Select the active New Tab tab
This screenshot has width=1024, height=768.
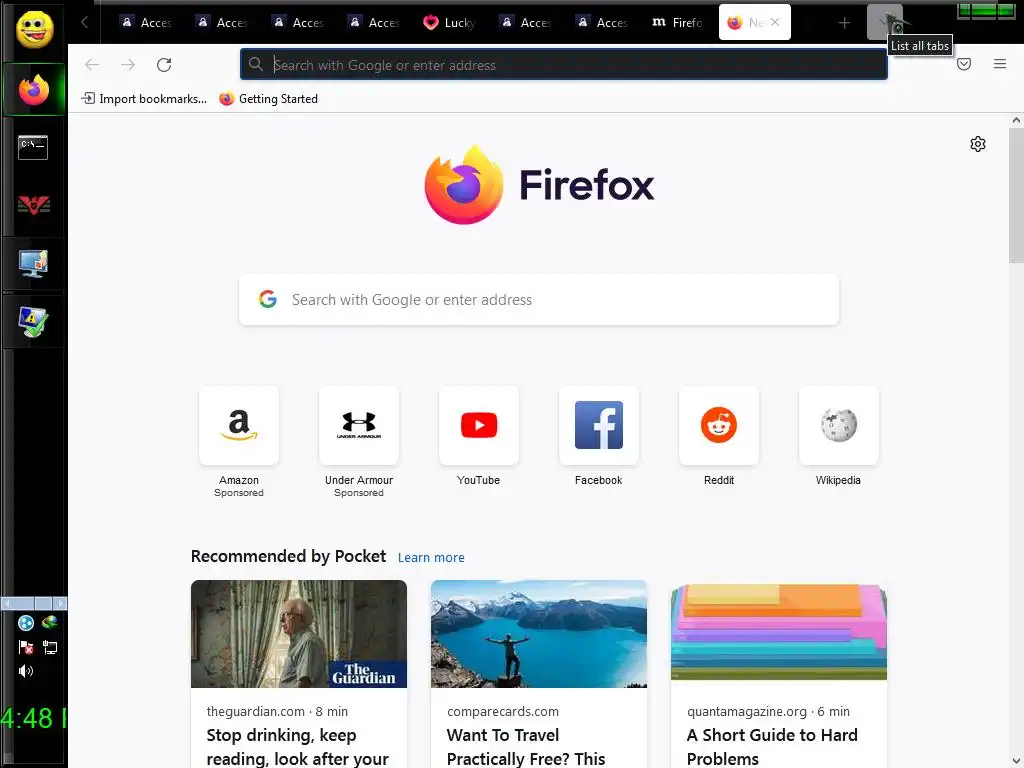[754, 22]
